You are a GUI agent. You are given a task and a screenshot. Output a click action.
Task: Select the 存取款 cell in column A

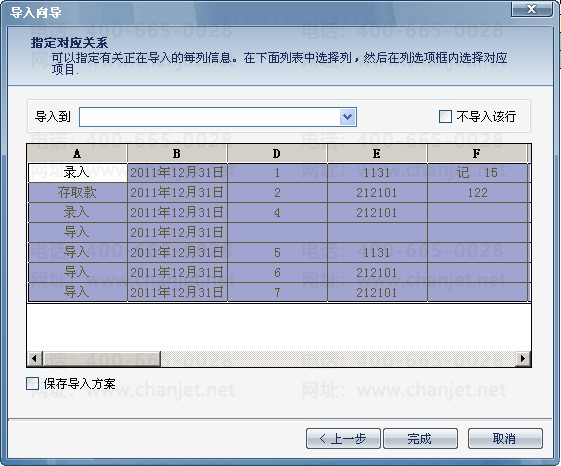click(x=77, y=193)
